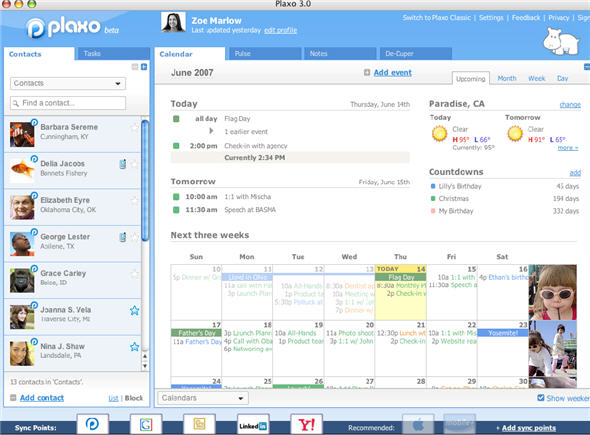
Task: Select the Outlook sync point icon
Action: point(199,424)
